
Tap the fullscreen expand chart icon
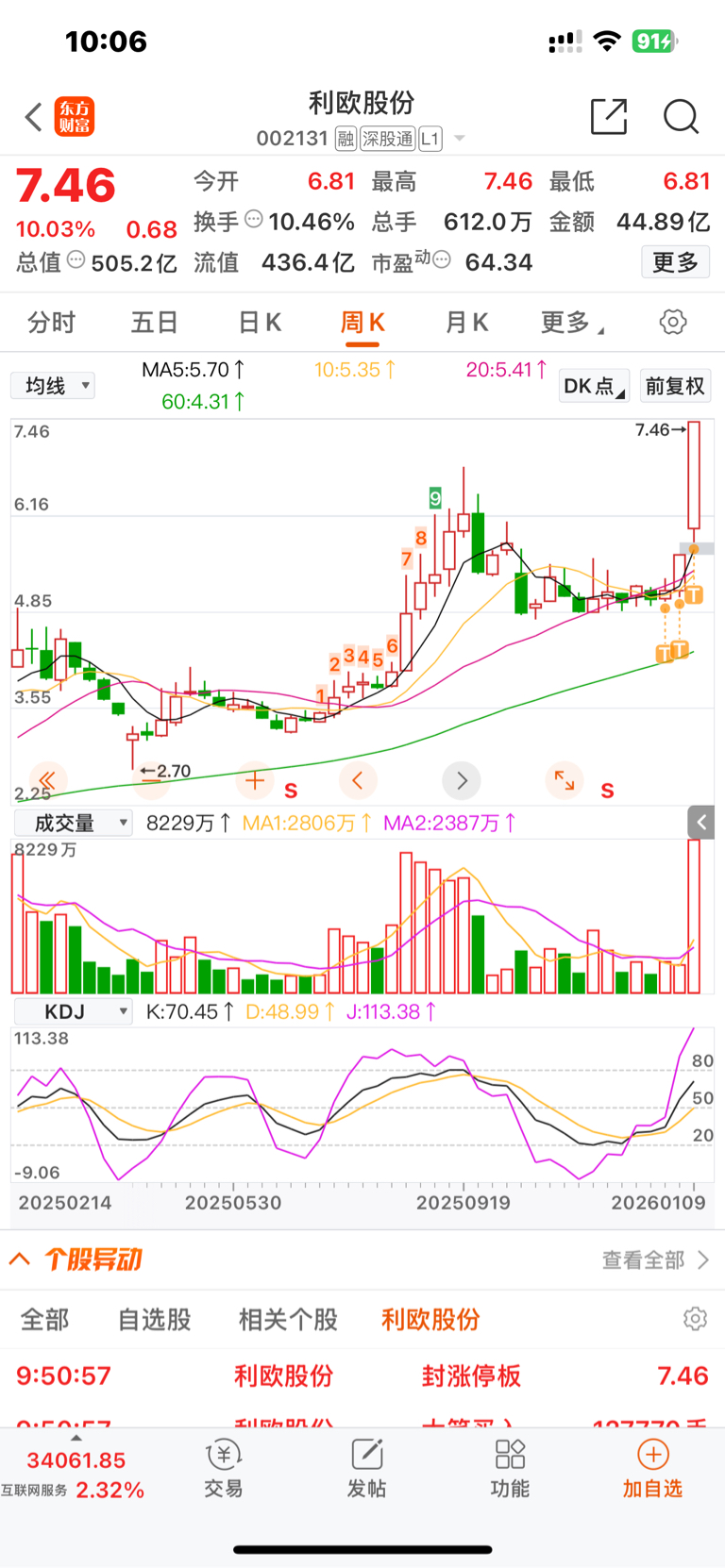point(565,780)
